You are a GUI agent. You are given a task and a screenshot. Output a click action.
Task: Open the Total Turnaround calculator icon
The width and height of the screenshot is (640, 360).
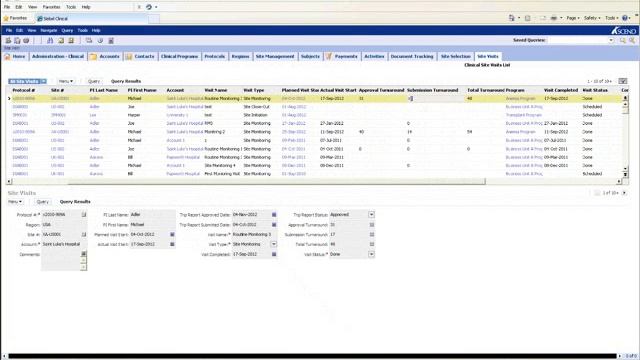pos(372,244)
